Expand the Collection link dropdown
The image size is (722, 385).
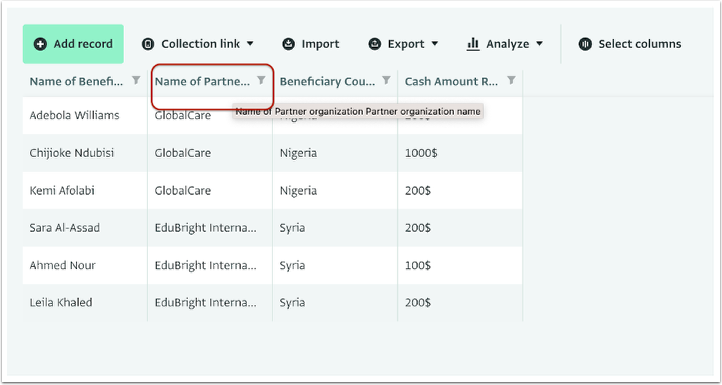click(250, 44)
